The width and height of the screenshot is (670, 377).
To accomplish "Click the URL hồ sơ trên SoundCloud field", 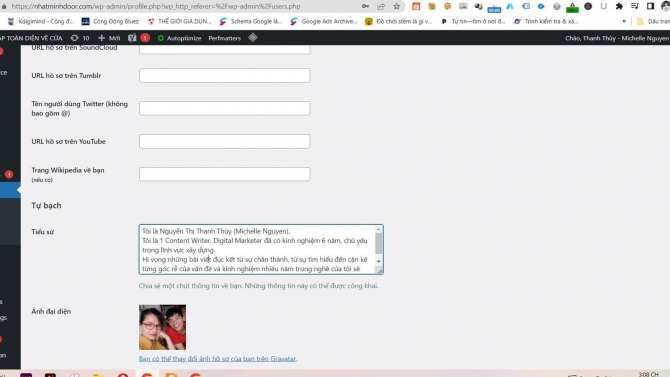I will [x=224, y=49].
